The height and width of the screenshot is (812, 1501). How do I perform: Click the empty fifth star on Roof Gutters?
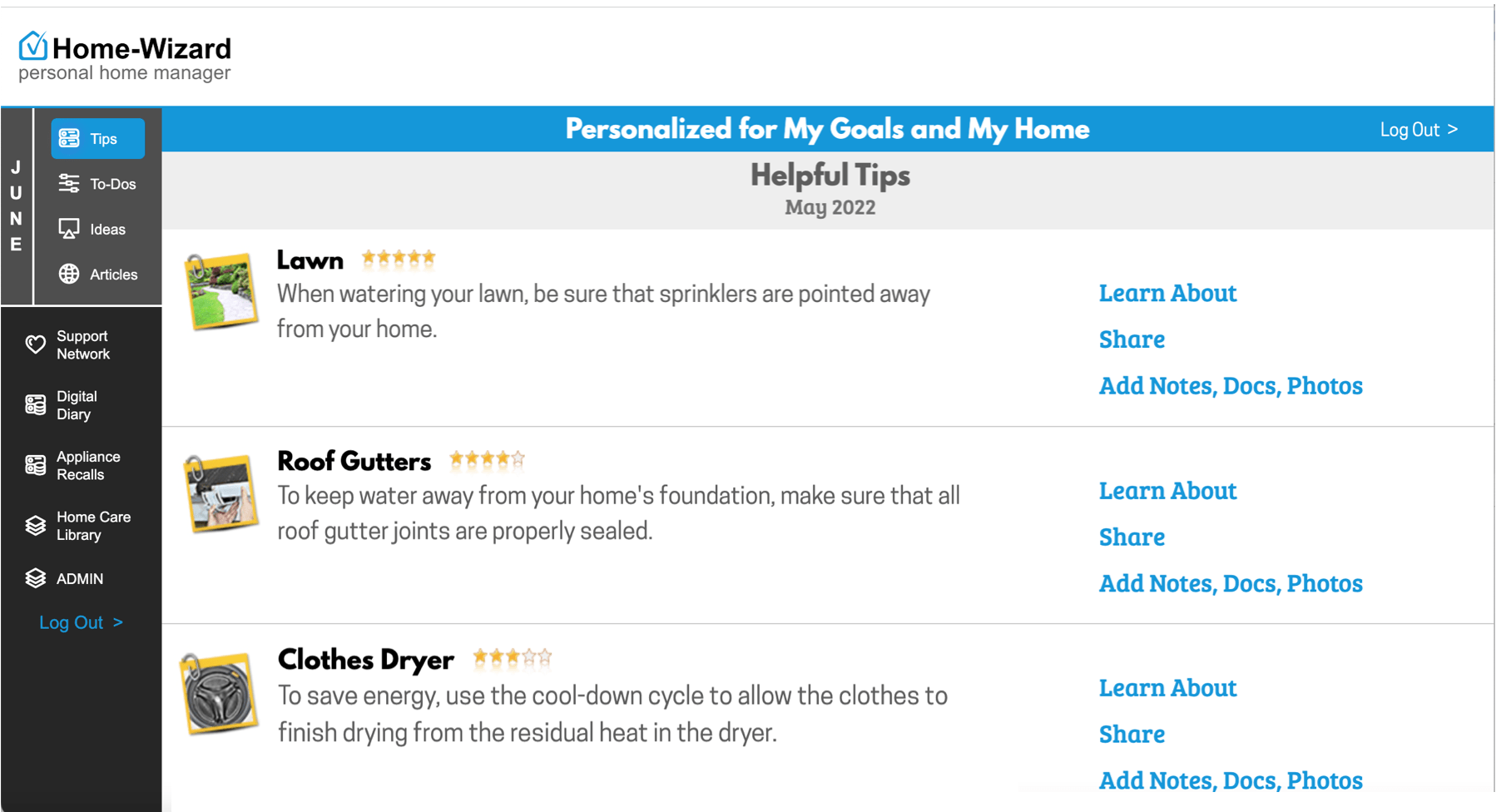(x=519, y=459)
